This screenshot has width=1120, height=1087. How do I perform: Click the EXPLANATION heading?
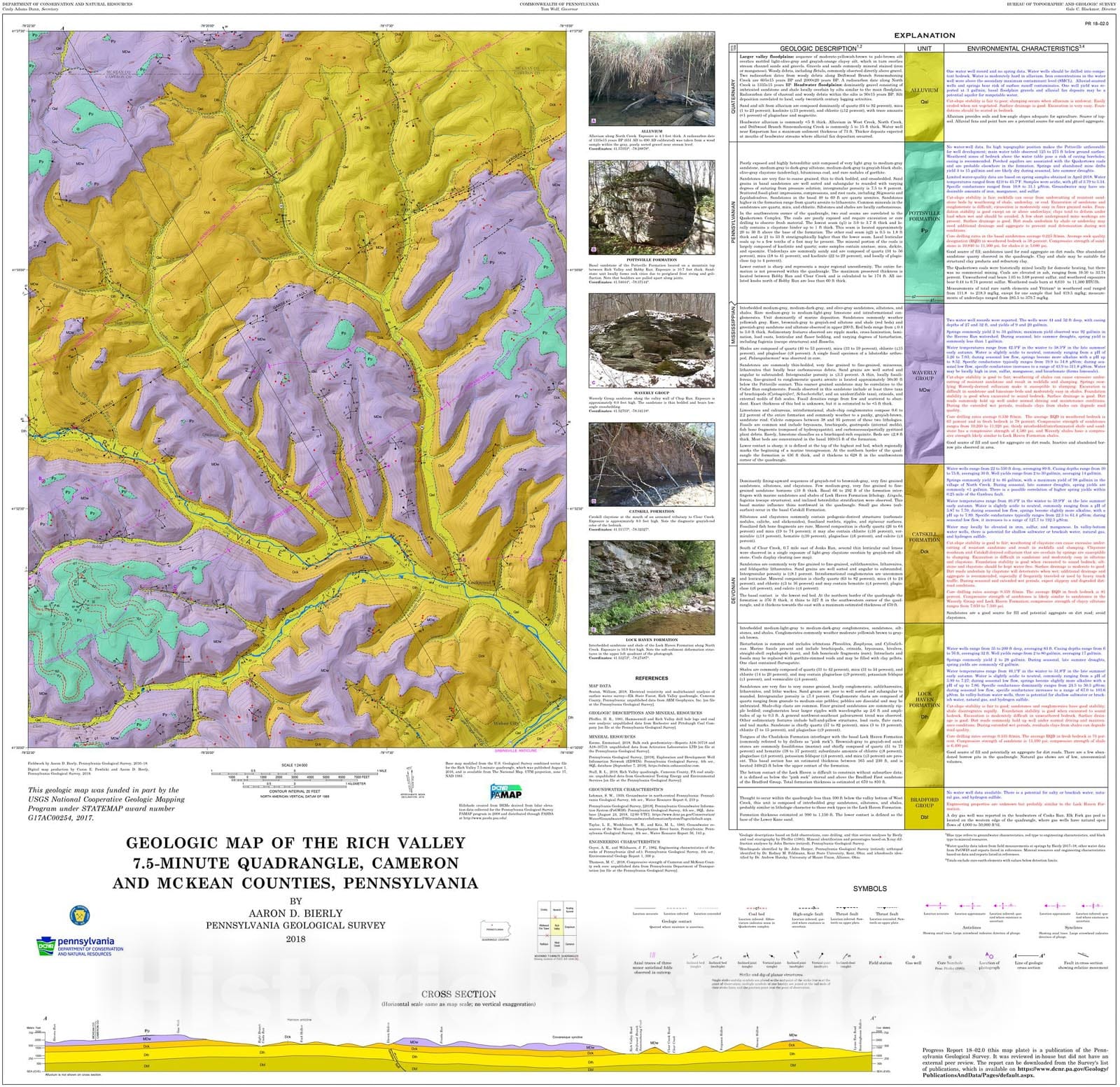click(x=924, y=35)
